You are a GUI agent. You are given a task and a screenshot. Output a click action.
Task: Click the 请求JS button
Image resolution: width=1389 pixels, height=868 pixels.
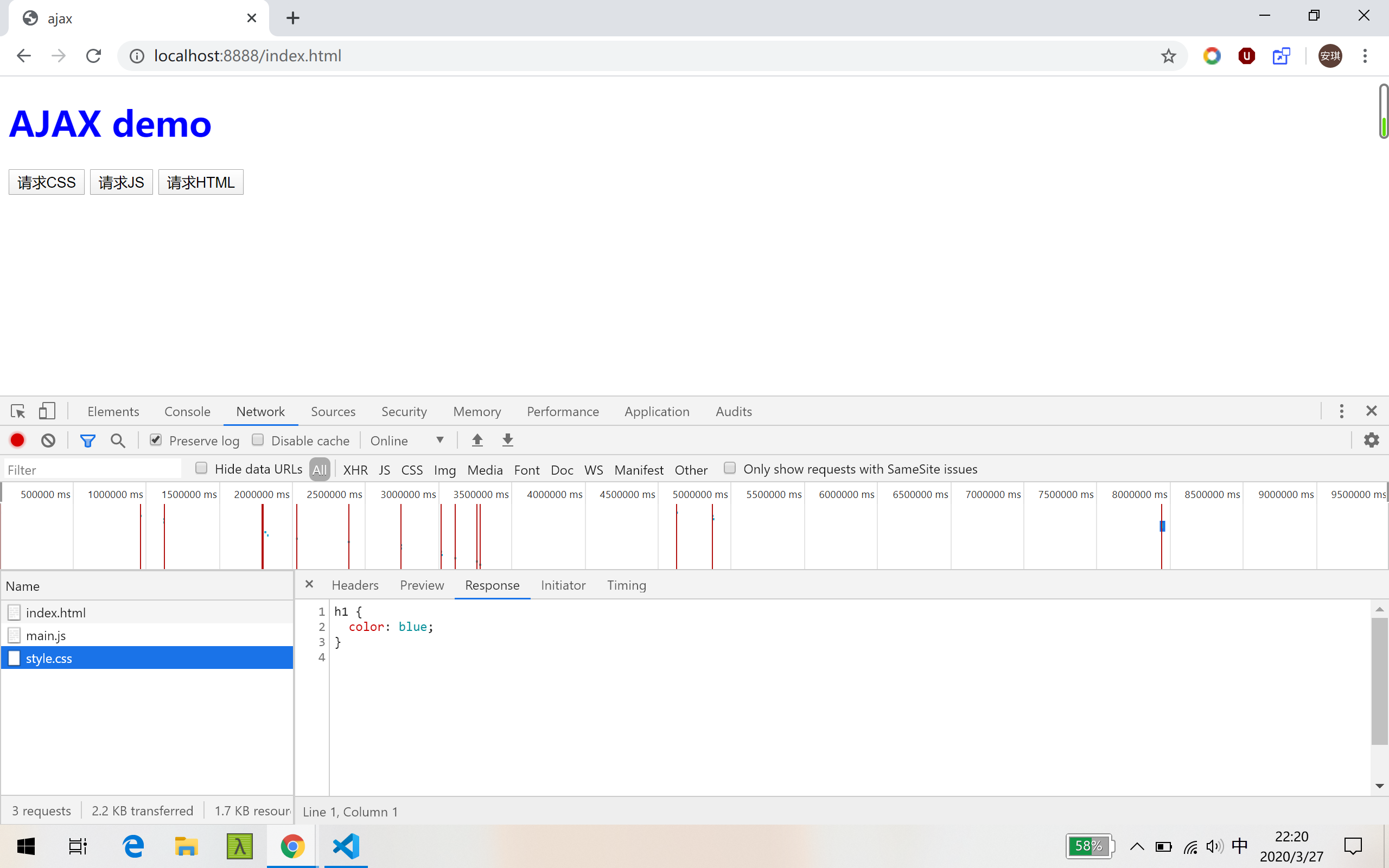[x=121, y=182]
